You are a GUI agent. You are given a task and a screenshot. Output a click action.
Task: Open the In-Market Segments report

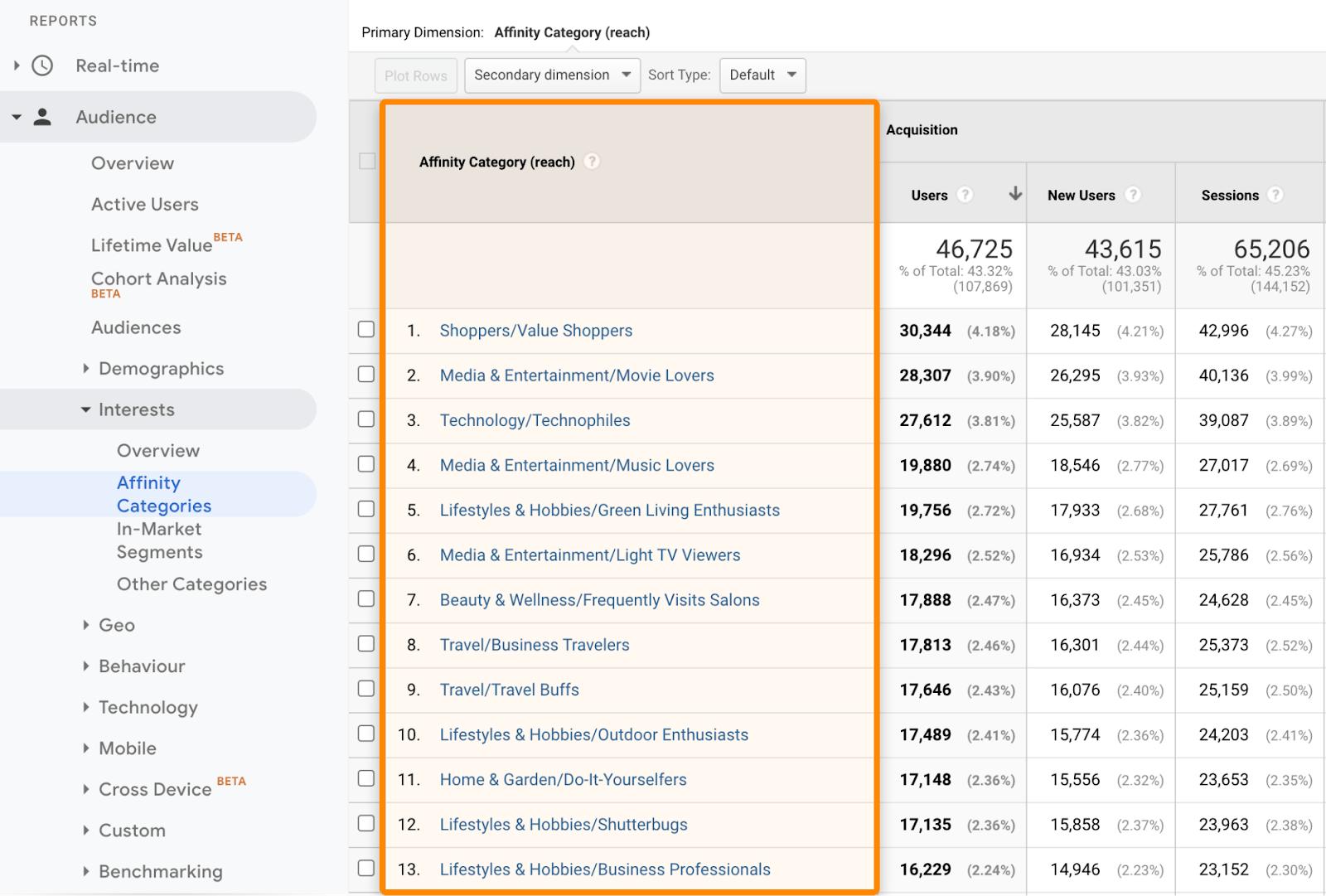(159, 540)
